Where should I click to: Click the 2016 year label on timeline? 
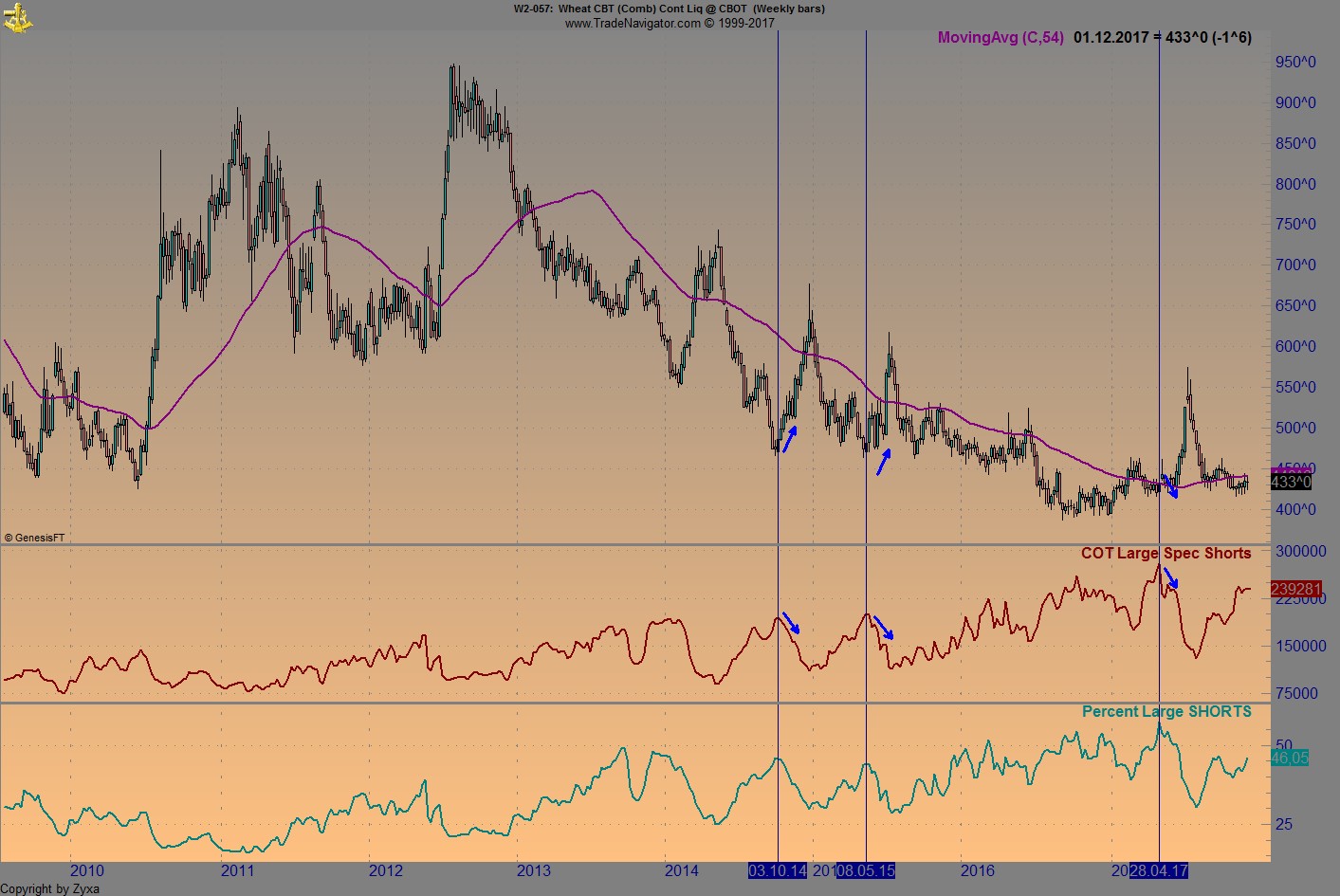[978, 869]
